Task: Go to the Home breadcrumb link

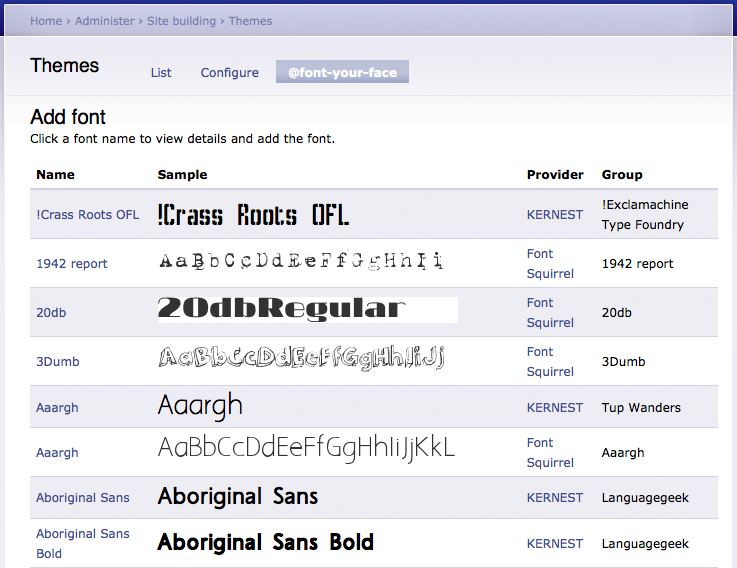Action: click(46, 21)
